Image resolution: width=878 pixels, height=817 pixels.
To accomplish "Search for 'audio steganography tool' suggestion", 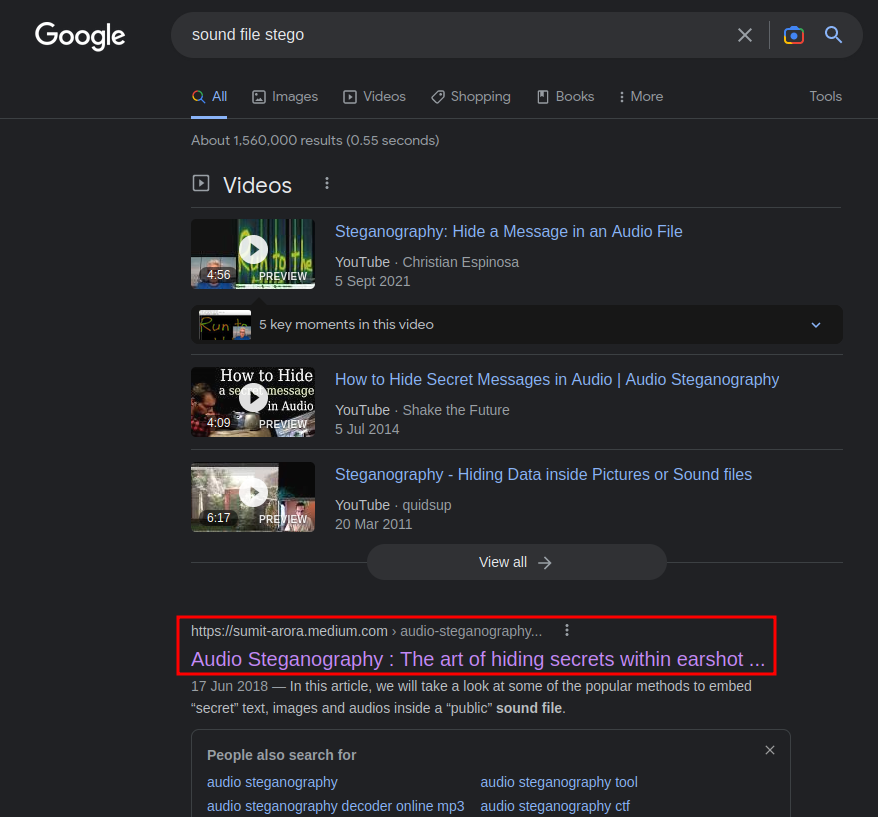I will 559,782.
